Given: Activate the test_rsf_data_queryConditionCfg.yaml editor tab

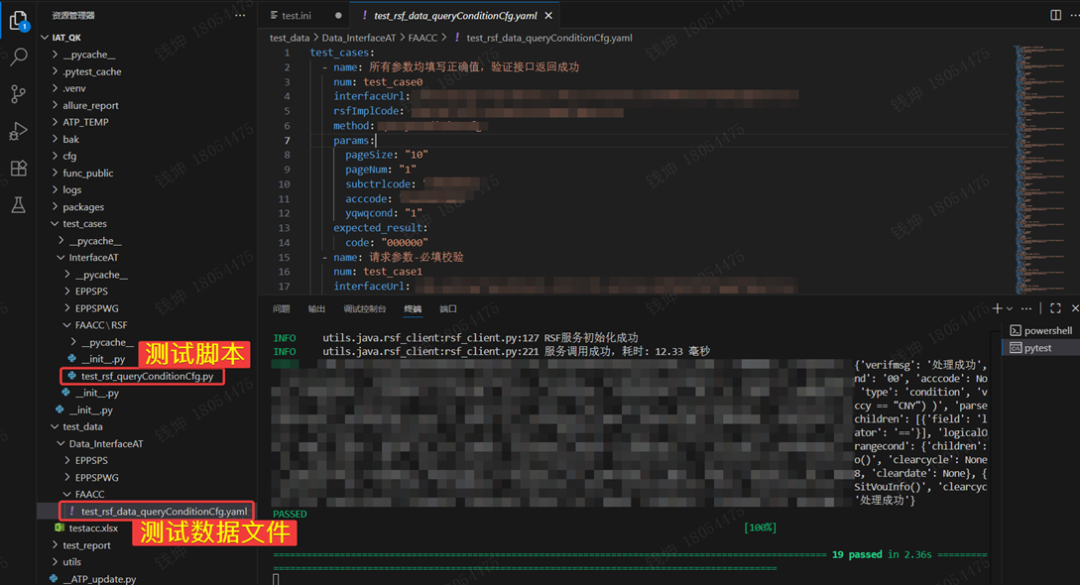Looking at the screenshot, I should coord(455,15).
